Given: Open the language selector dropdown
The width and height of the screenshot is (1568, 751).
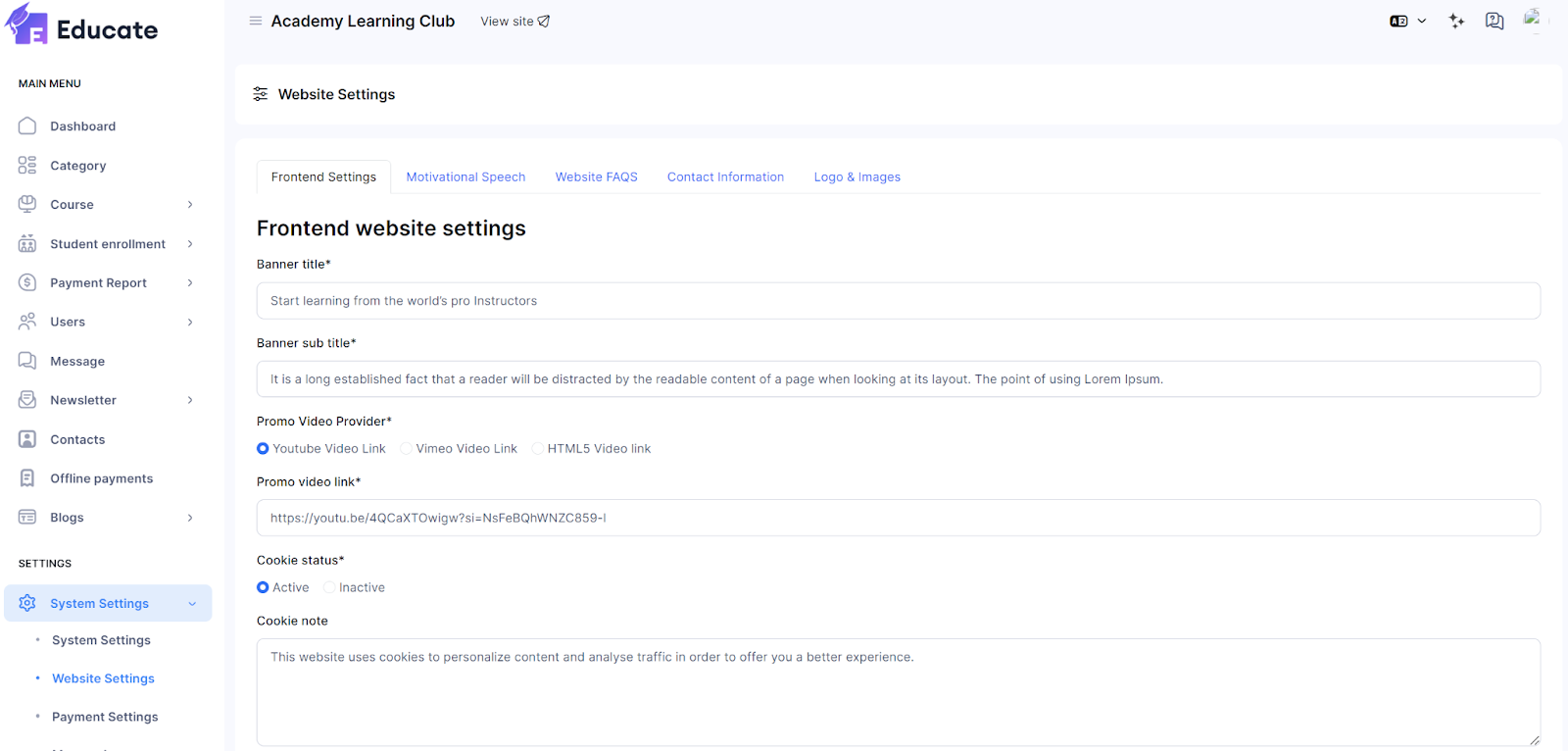Looking at the screenshot, I should point(1407,21).
